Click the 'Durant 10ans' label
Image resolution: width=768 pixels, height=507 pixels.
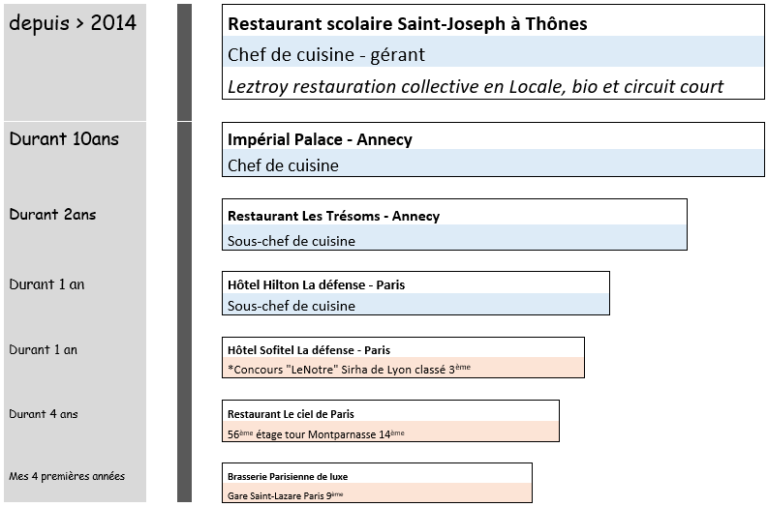click(x=64, y=139)
